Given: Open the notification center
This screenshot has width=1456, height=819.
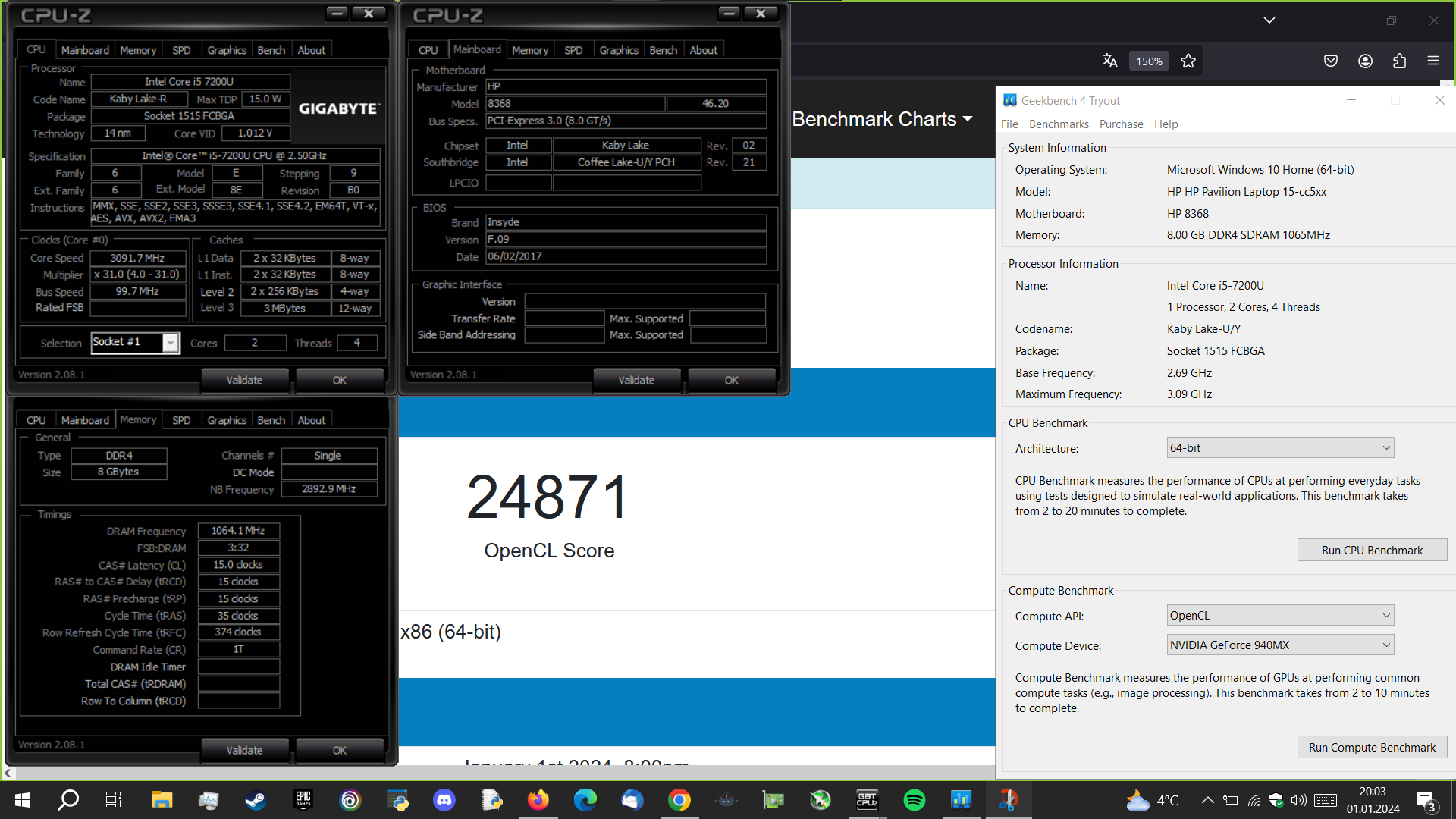Looking at the screenshot, I should 1426,801.
